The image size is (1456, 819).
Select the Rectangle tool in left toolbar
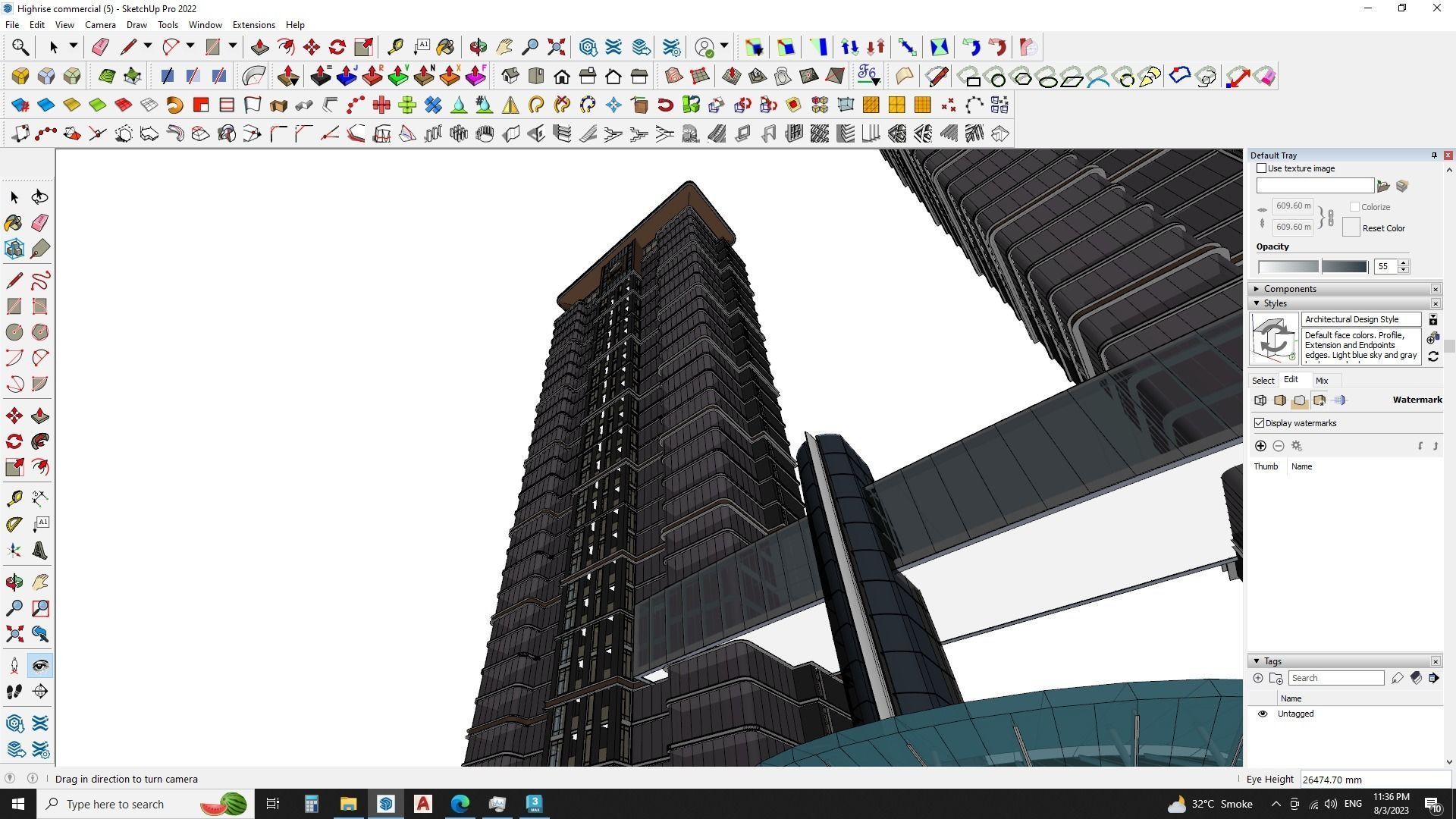click(x=14, y=306)
